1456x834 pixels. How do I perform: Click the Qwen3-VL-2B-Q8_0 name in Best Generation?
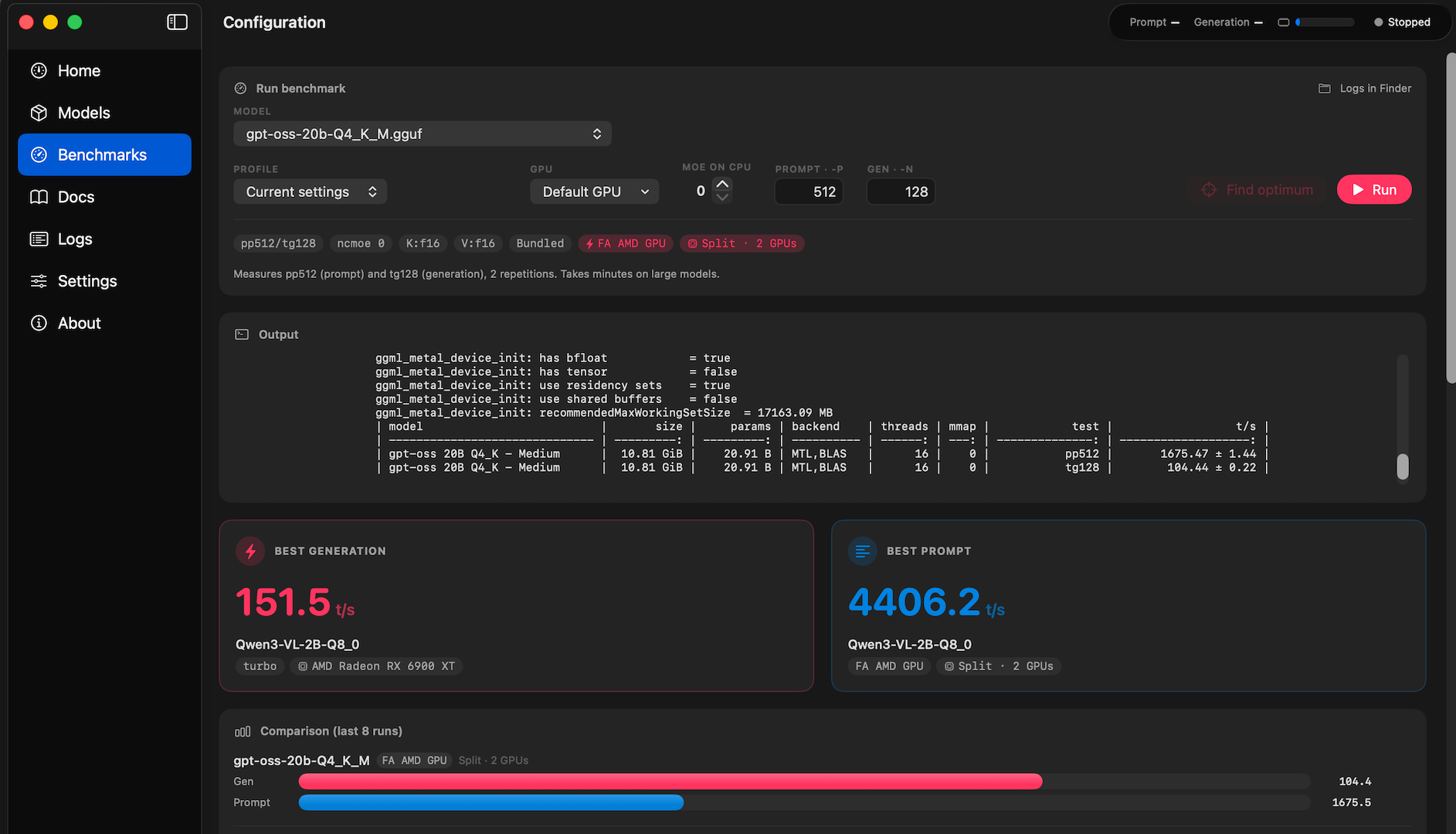pyautogui.click(x=297, y=645)
